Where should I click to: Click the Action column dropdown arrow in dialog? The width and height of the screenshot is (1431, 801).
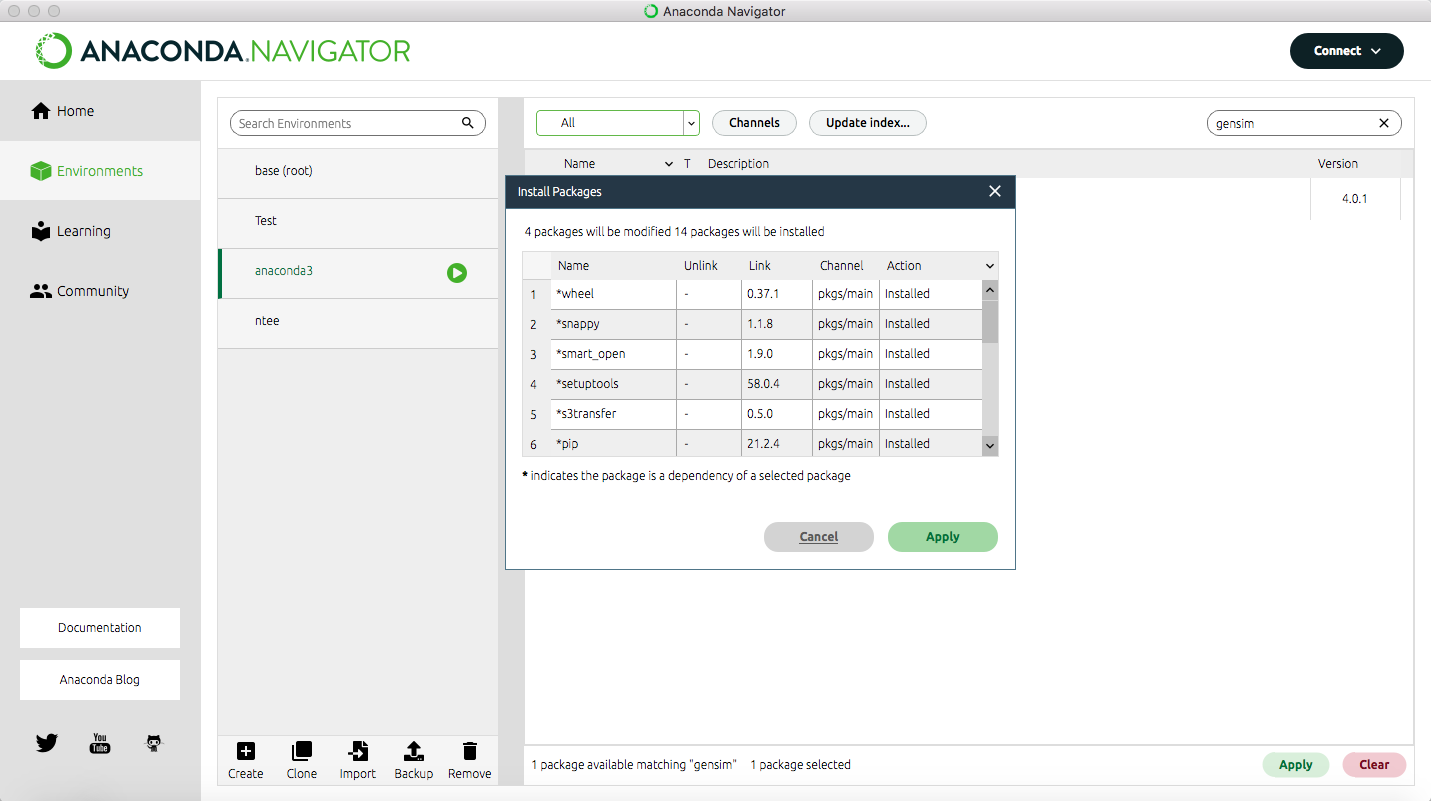tap(990, 266)
